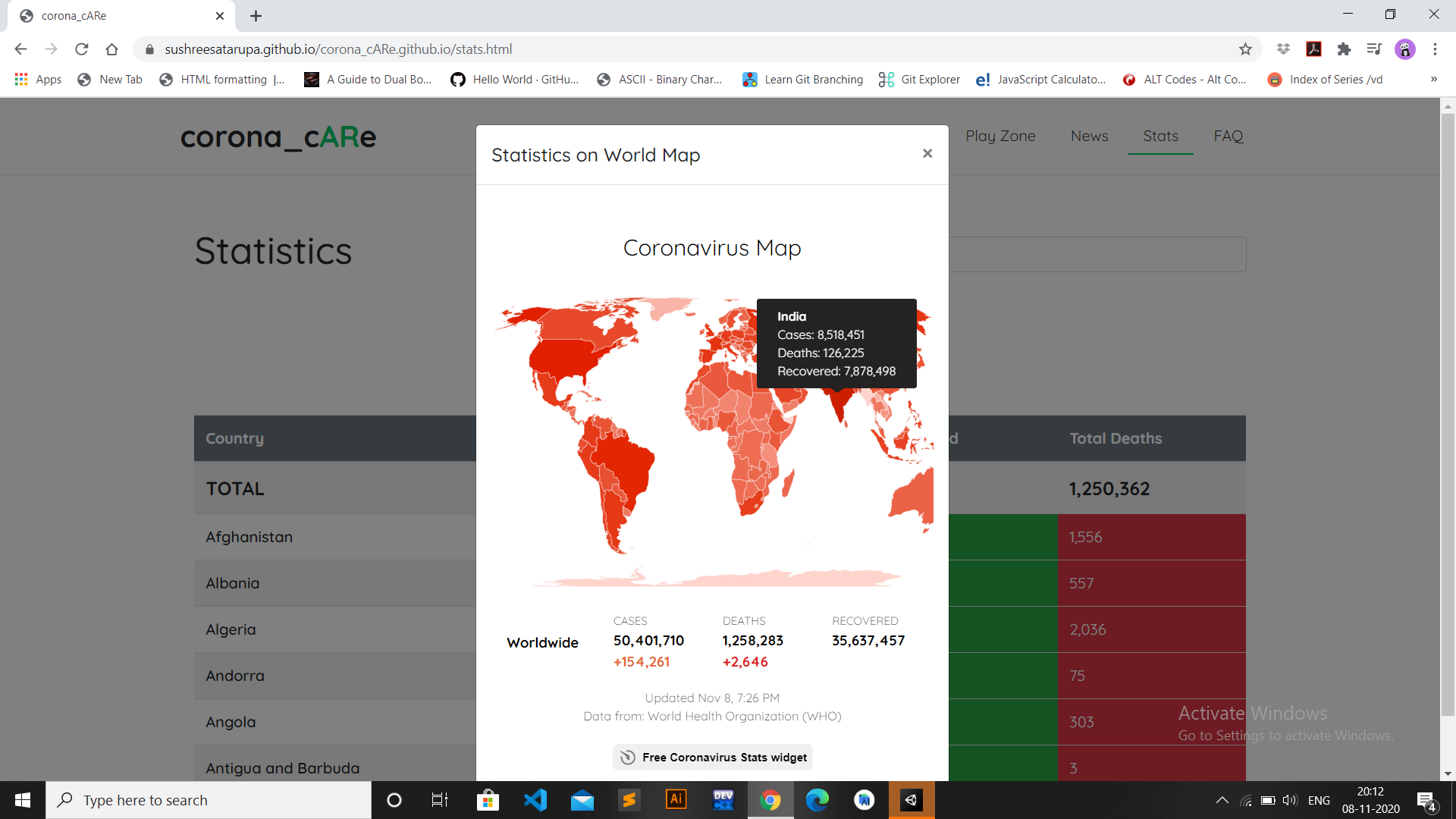
Task: Go to the browser home page
Action: 112,49
